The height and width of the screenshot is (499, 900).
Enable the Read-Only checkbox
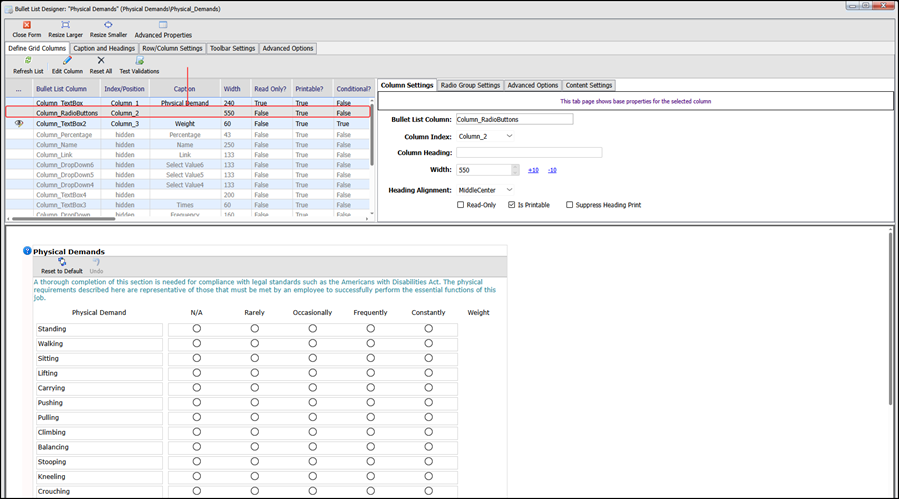click(x=460, y=204)
